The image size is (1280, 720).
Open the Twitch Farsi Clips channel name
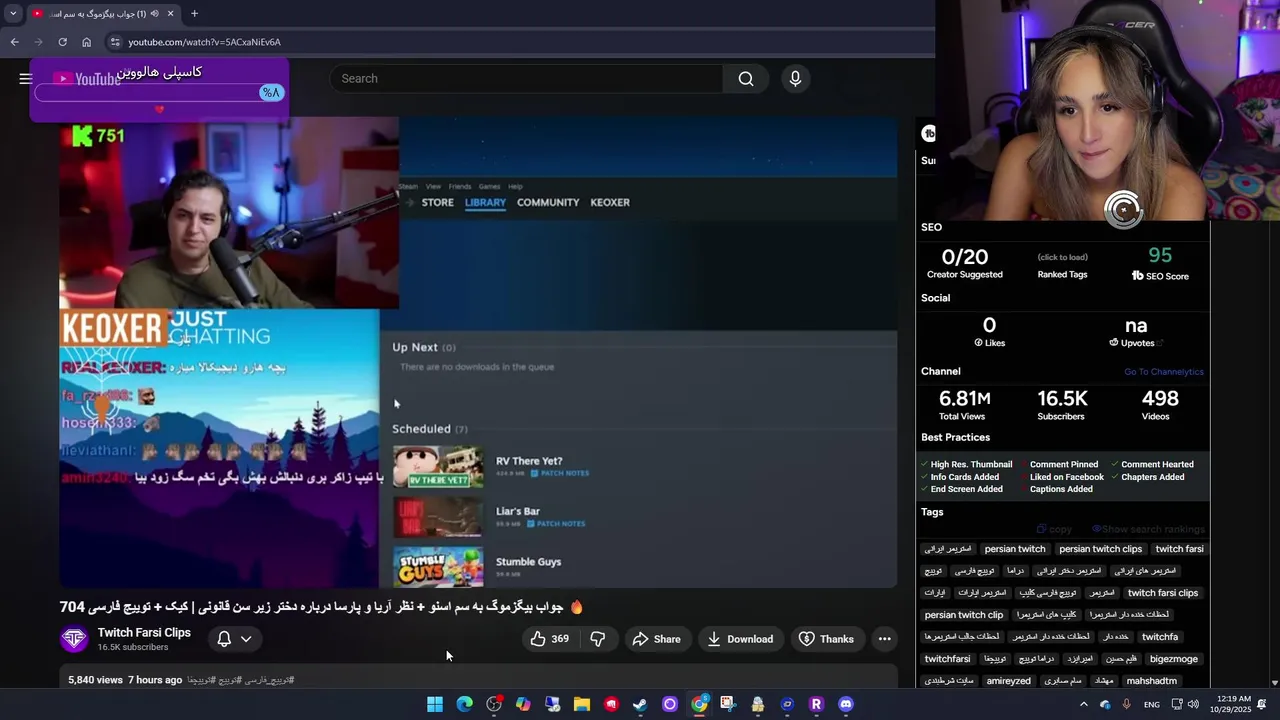(x=144, y=633)
